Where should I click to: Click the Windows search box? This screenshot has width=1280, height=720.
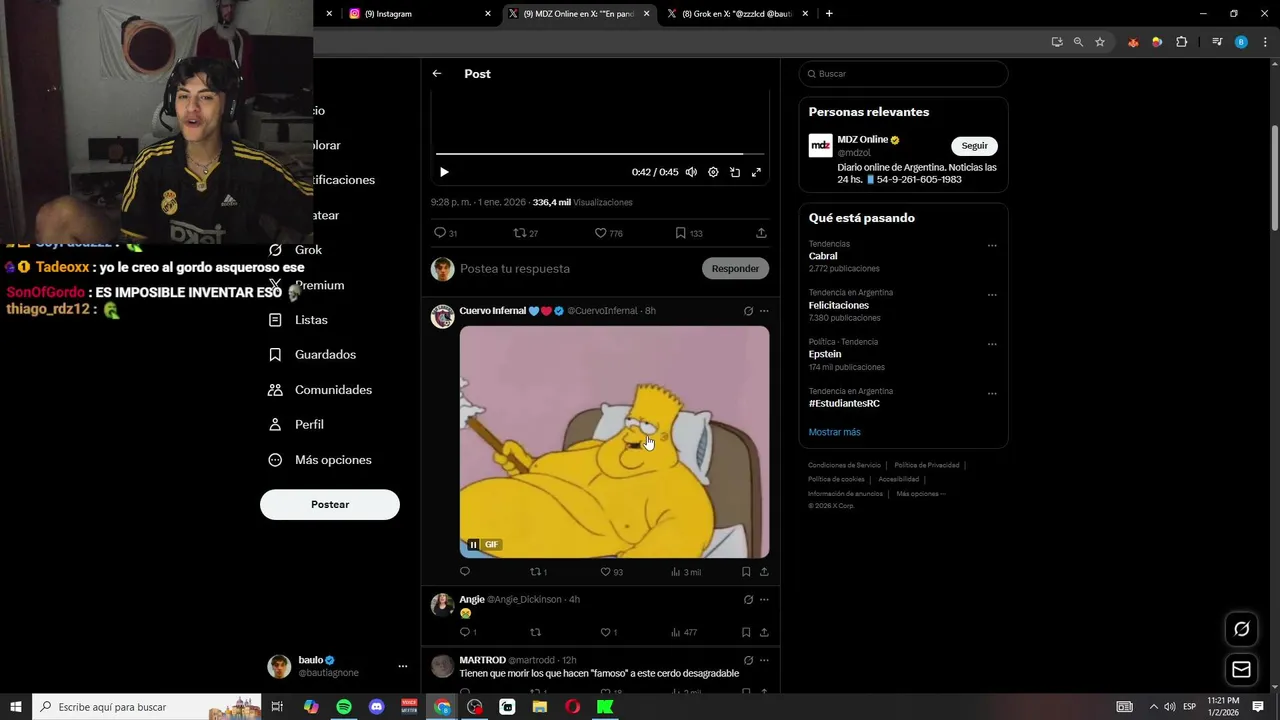tap(147, 707)
